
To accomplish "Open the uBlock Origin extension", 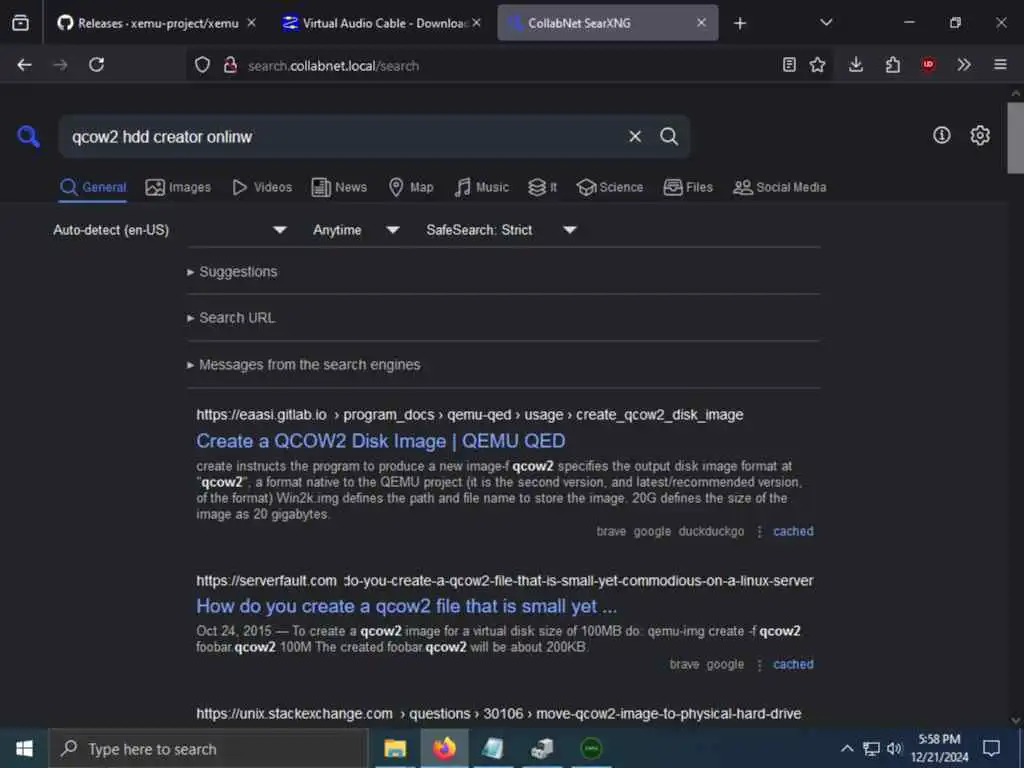I will coord(928,65).
